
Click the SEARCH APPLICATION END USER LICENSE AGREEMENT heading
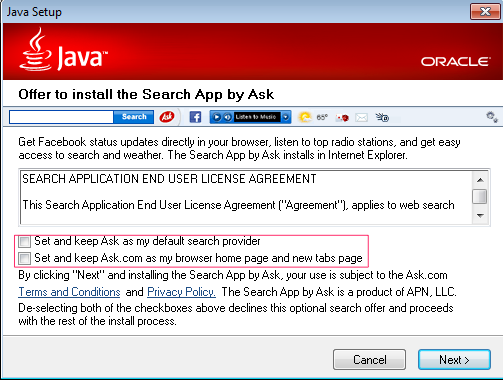click(x=169, y=179)
